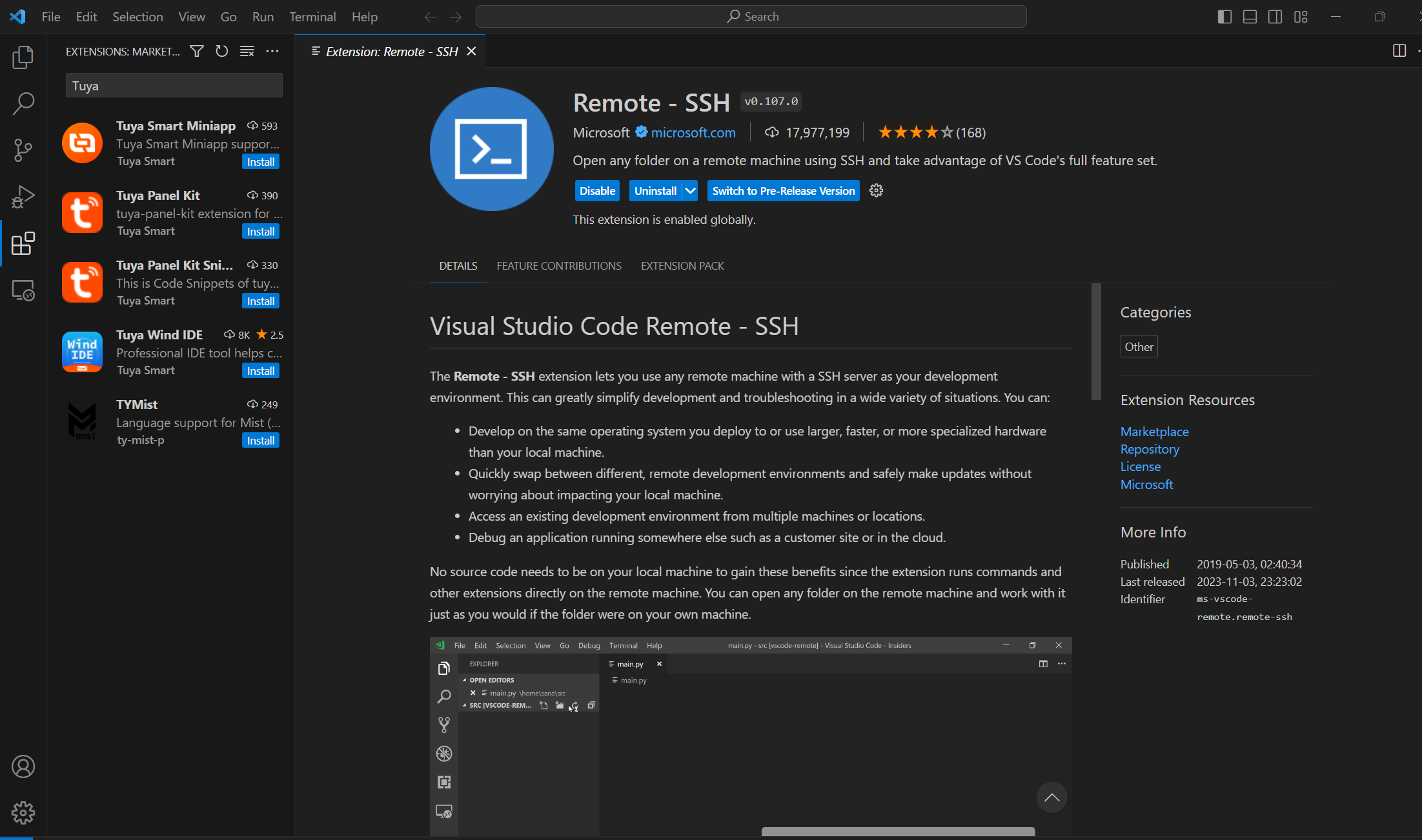The image size is (1422, 840).
Task: Open the Search view in activity bar
Action: 23,103
